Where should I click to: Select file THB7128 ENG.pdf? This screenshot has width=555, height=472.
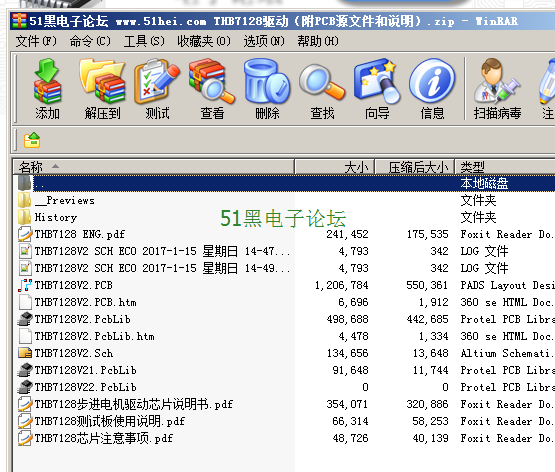pos(80,234)
